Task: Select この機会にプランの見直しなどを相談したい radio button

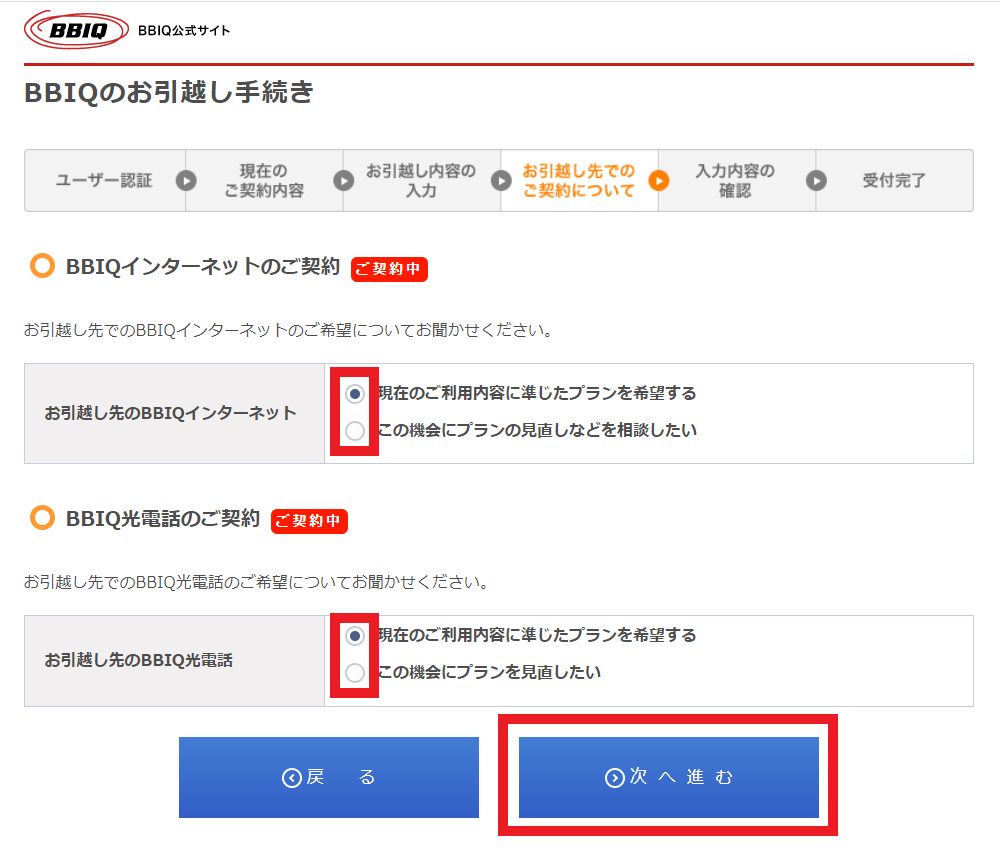Action: click(355, 431)
